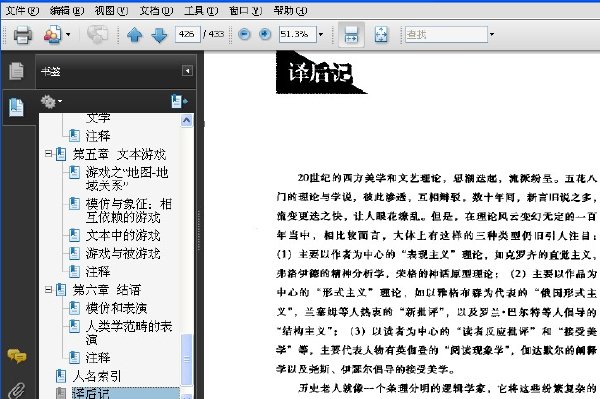Image resolution: width=600 pixels, height=399 pixels.
Task: Open the 编辑 menu
Action: 67,11
